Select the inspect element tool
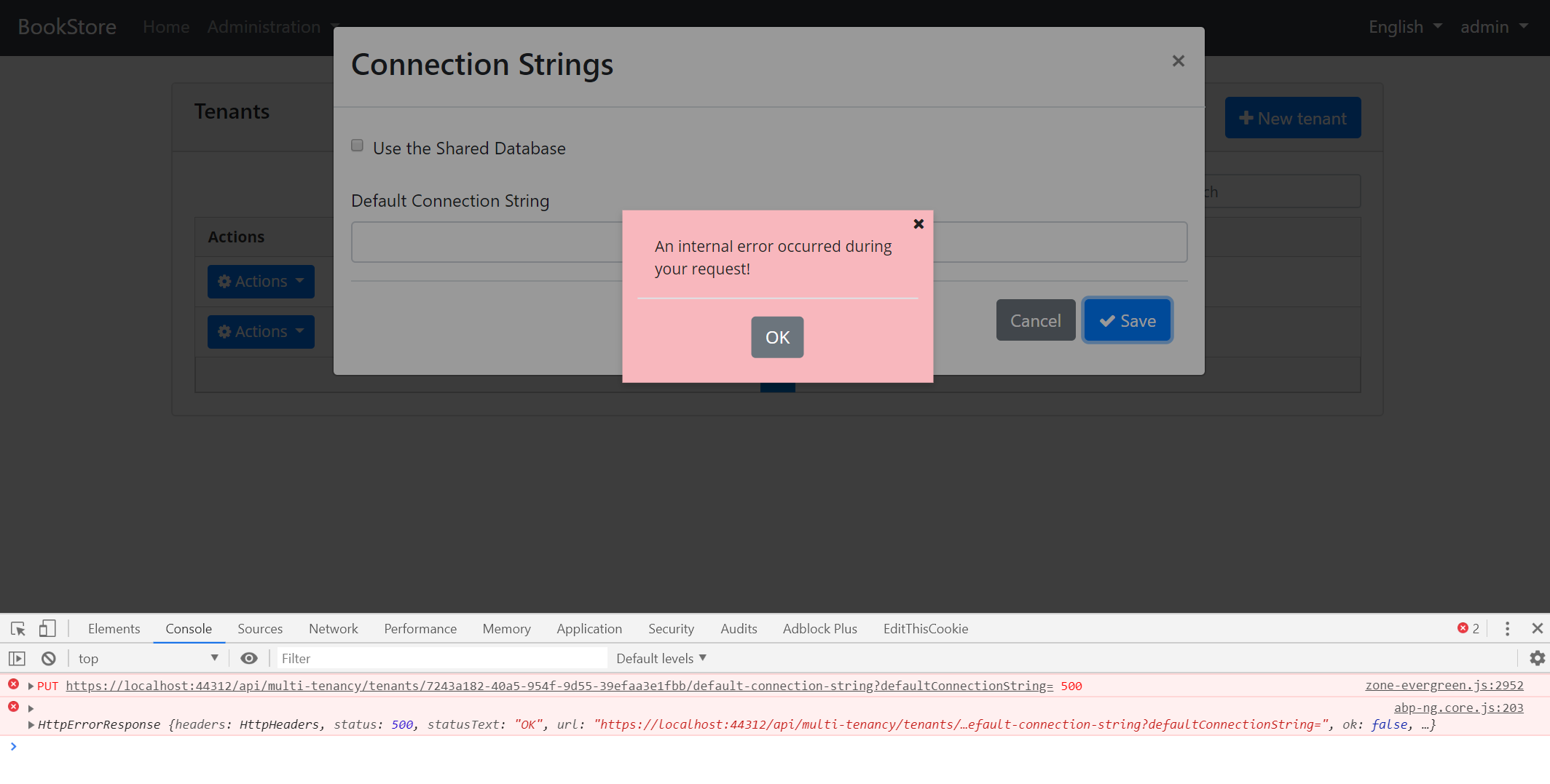Viewport: 1550px width, 784px height. pyautogui.click(x=17, y=628)
